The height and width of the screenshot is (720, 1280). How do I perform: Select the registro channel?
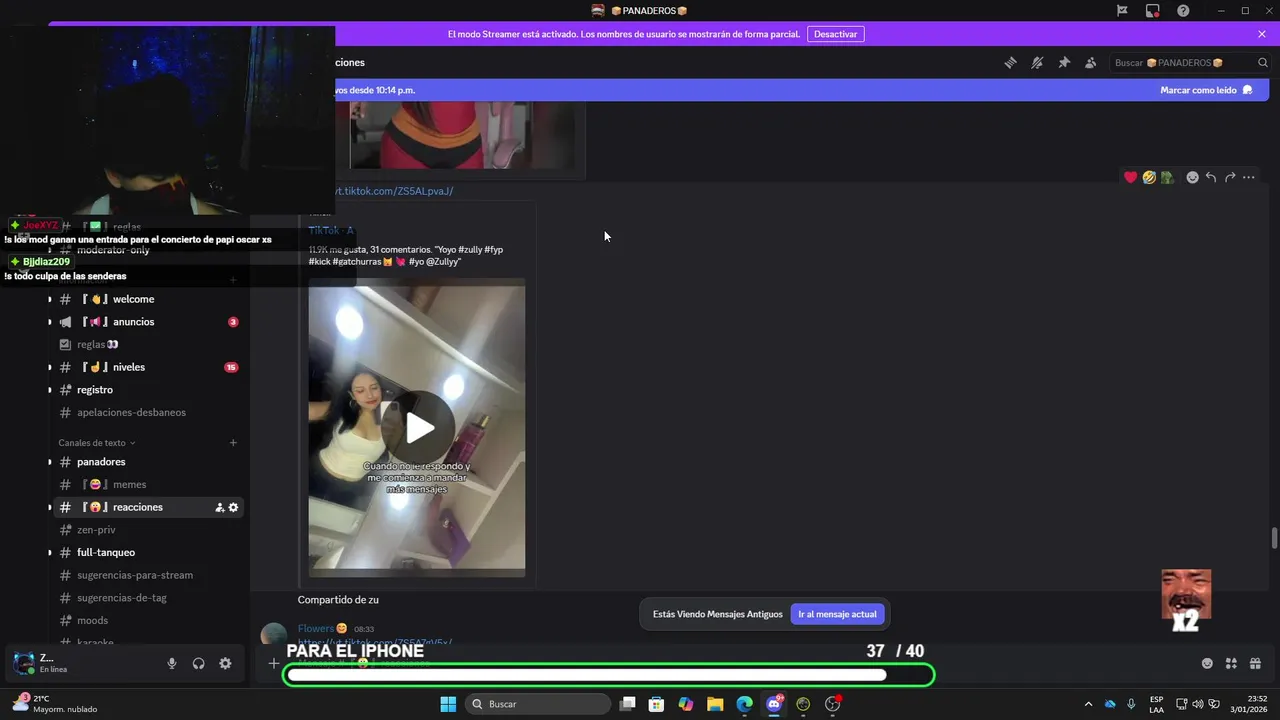147,390
